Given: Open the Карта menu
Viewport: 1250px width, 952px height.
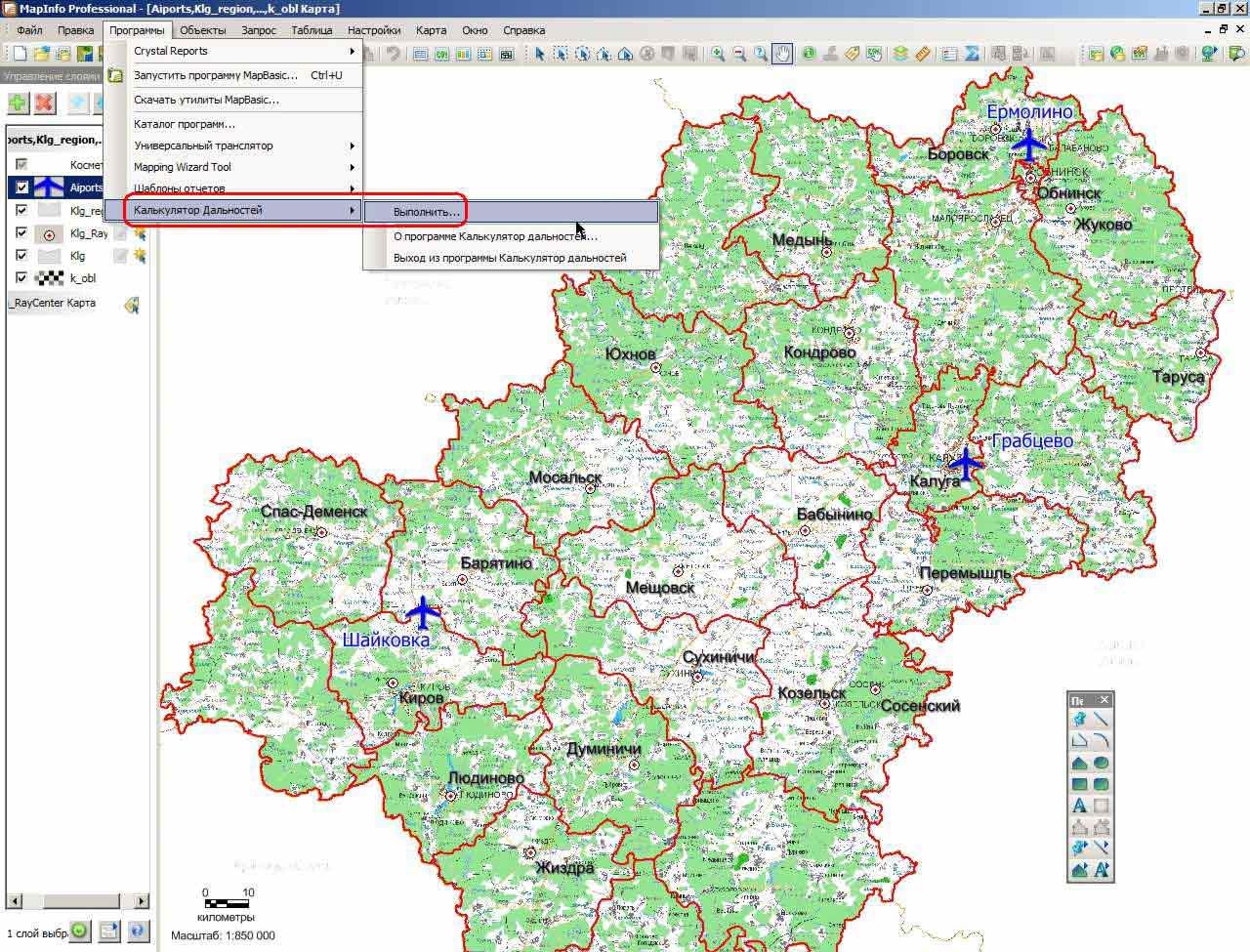Looking at the screenshot, I should click(432, 30).
